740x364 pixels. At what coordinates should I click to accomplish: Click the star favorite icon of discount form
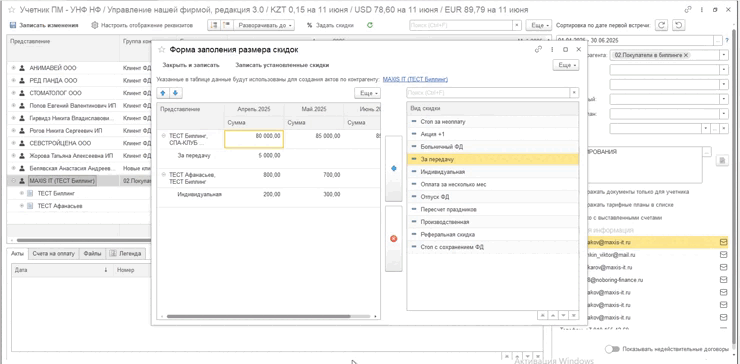point(161,50)
